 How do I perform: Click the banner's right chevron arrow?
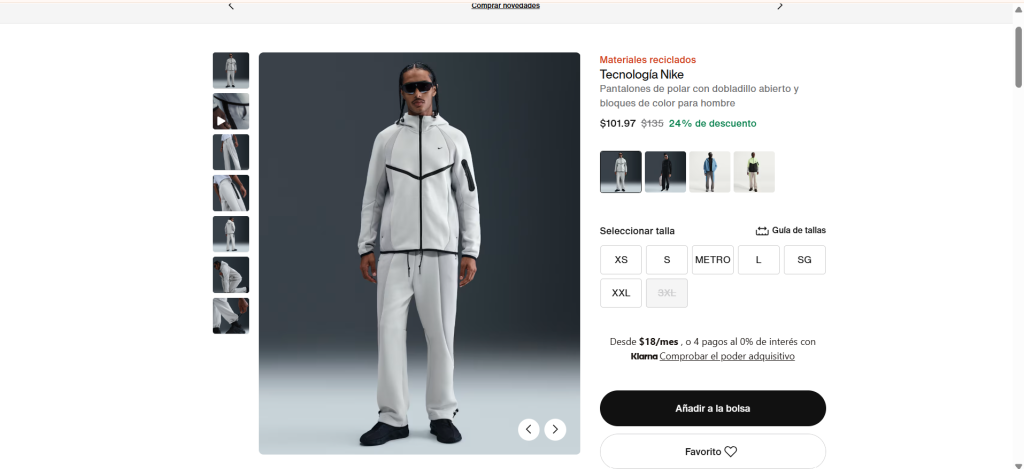pos(780,6)
